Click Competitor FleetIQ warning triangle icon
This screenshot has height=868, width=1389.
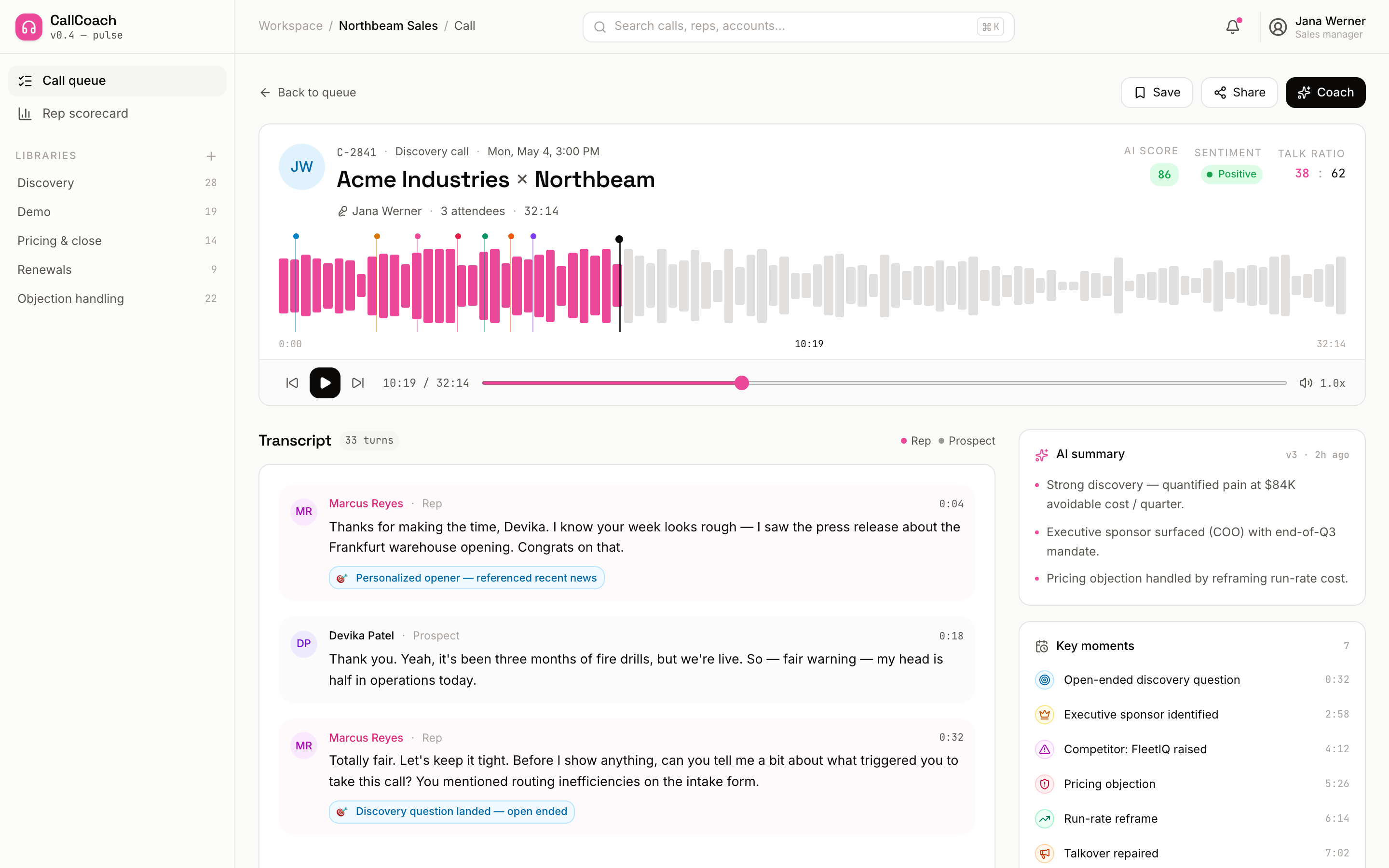(x=1045, y=749)
